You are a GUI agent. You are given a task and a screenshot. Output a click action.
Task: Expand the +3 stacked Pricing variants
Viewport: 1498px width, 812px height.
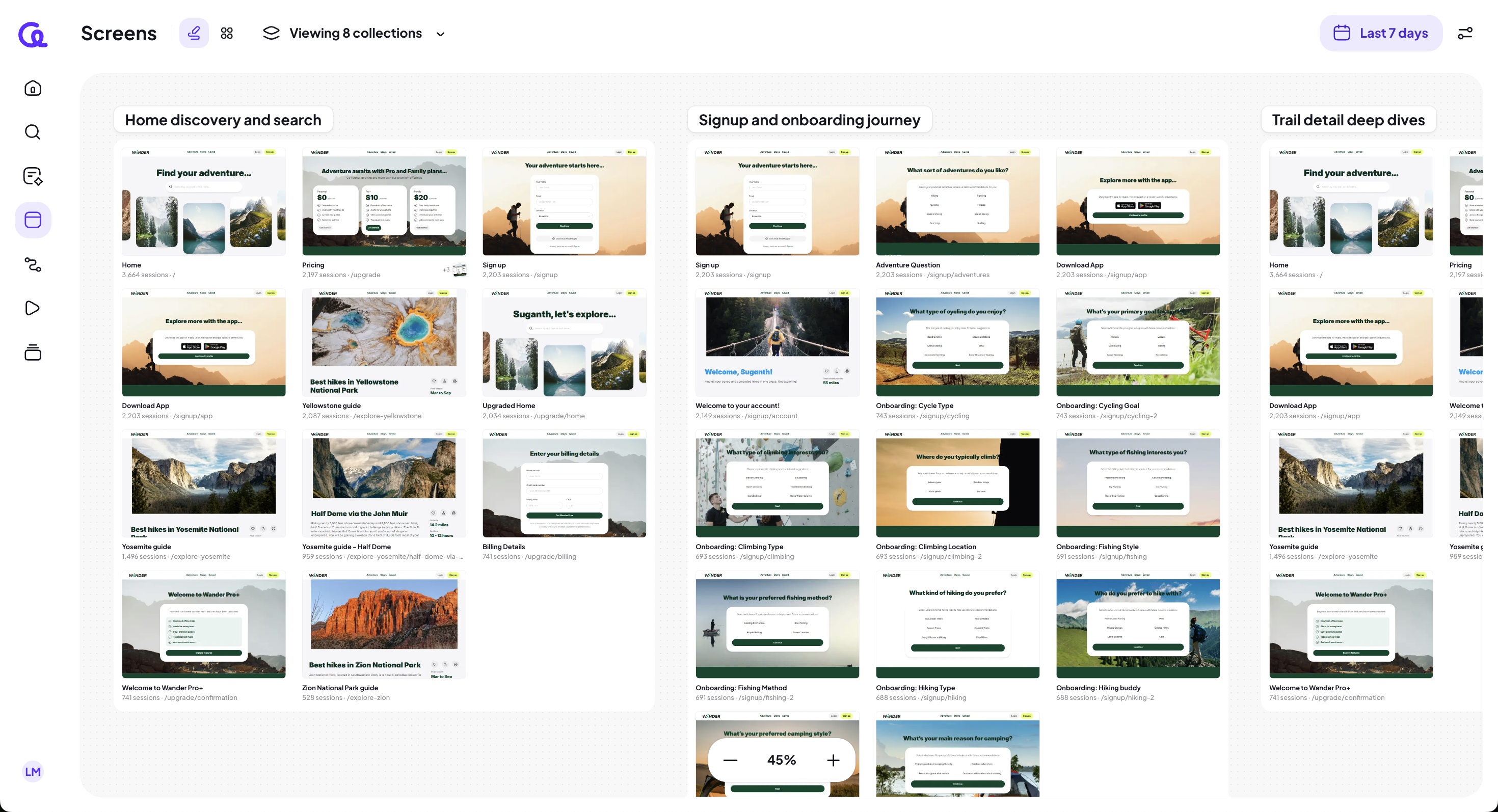point(454,269)
